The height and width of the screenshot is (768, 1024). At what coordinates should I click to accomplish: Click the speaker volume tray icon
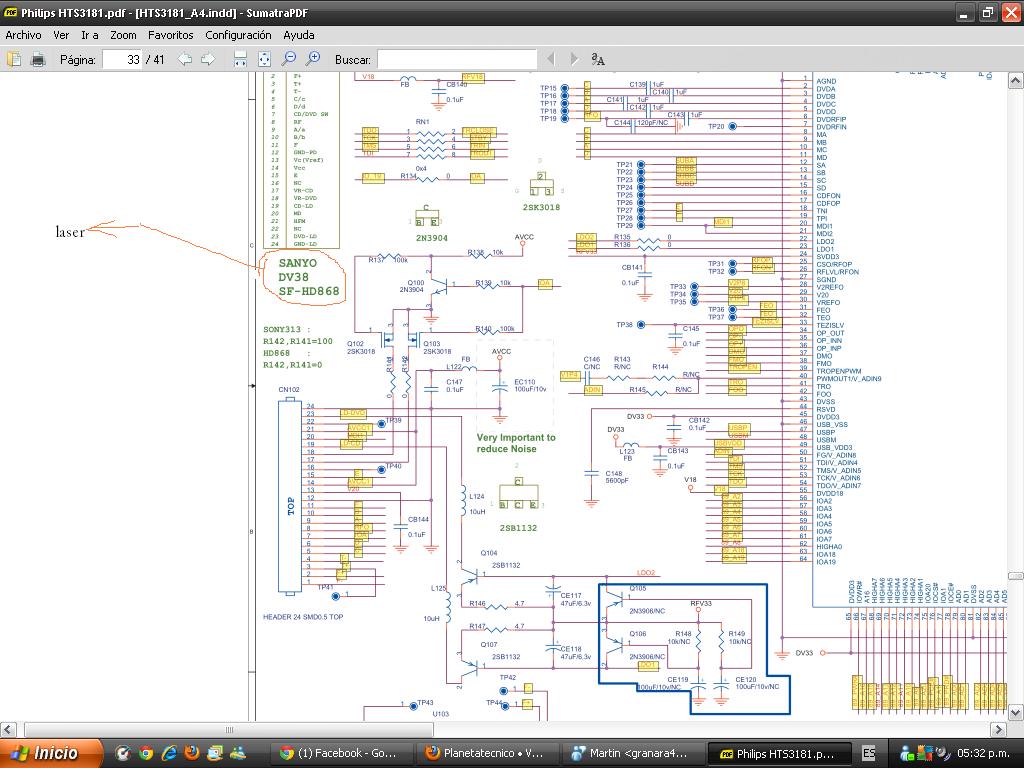(x=942, y=754)
